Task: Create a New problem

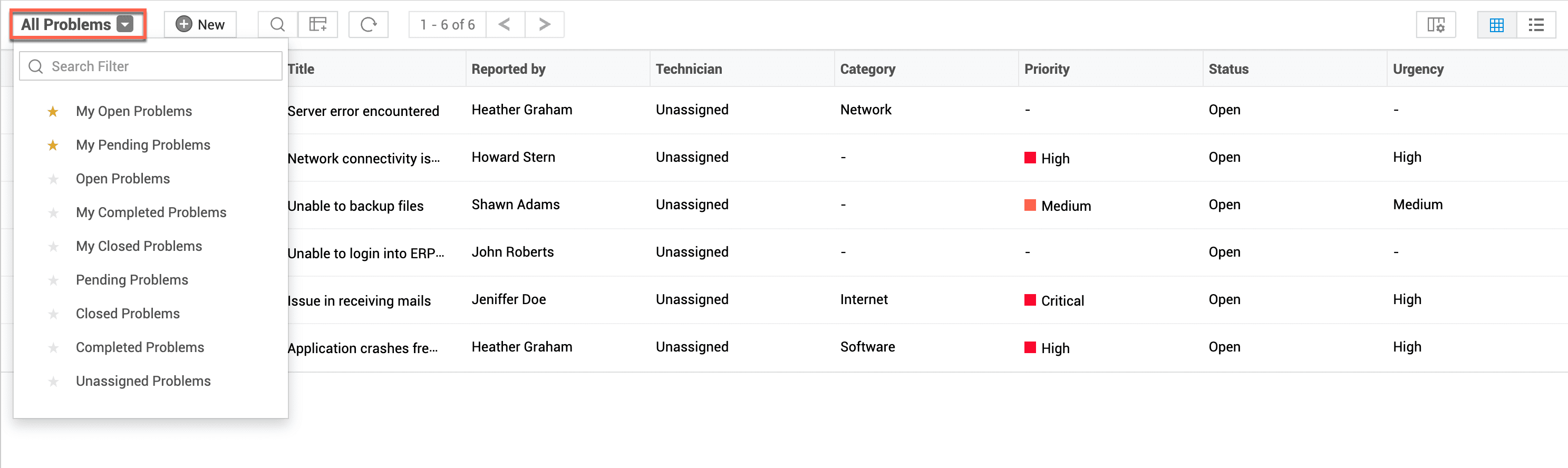Action: coord(200,24)
